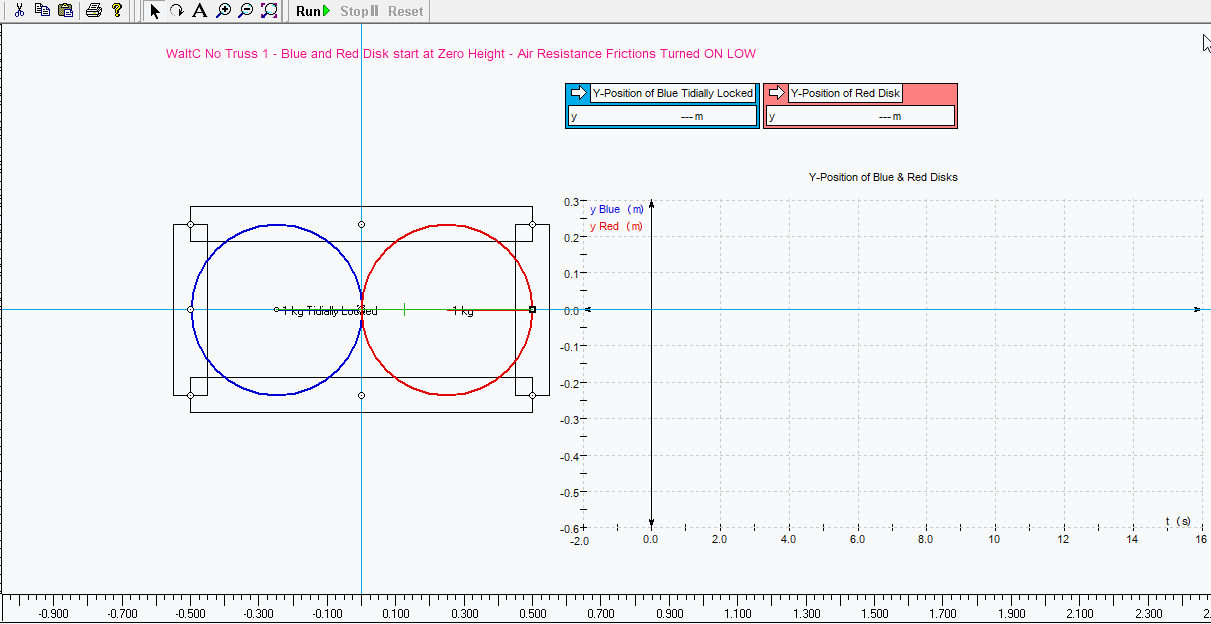The width and height of the screenshot is (1211, 624).
Task: Select the red circle disk
Action: pos(447,310)
